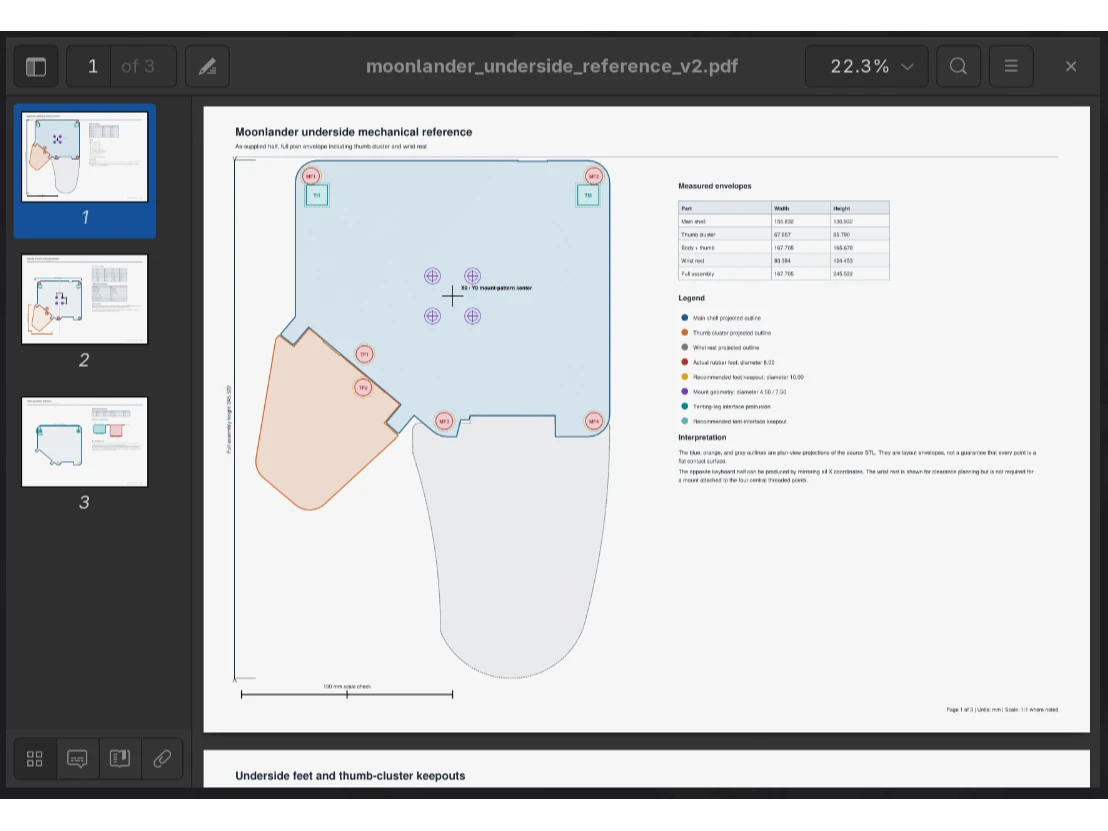Click 'Underside feet and thumb-cluster keepouts' heading

(350, 776)
